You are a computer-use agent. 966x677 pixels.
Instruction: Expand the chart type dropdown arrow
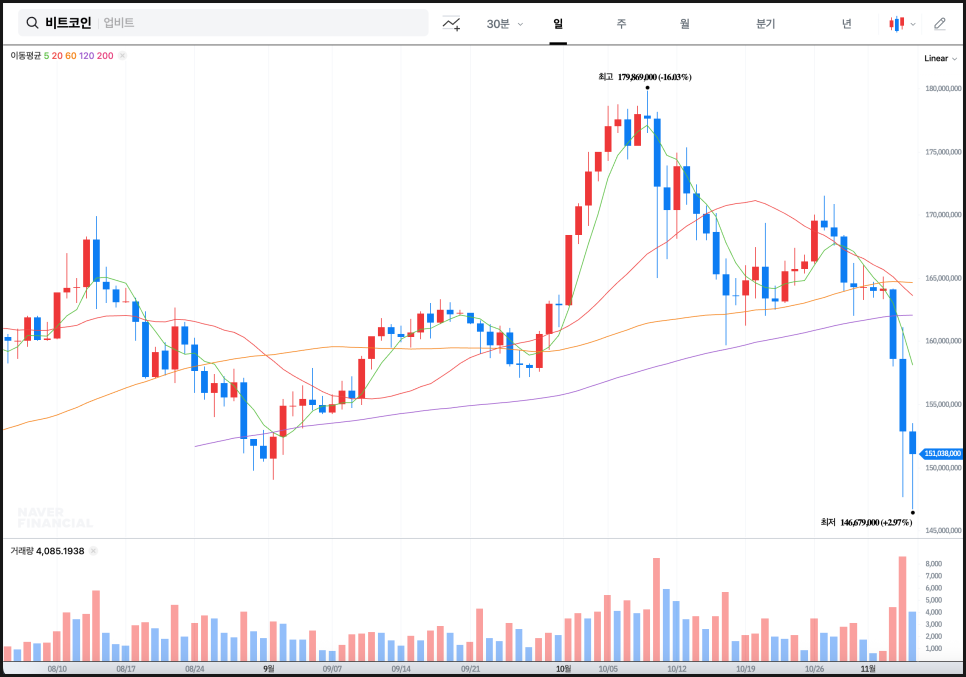click(x=913, y=24)
